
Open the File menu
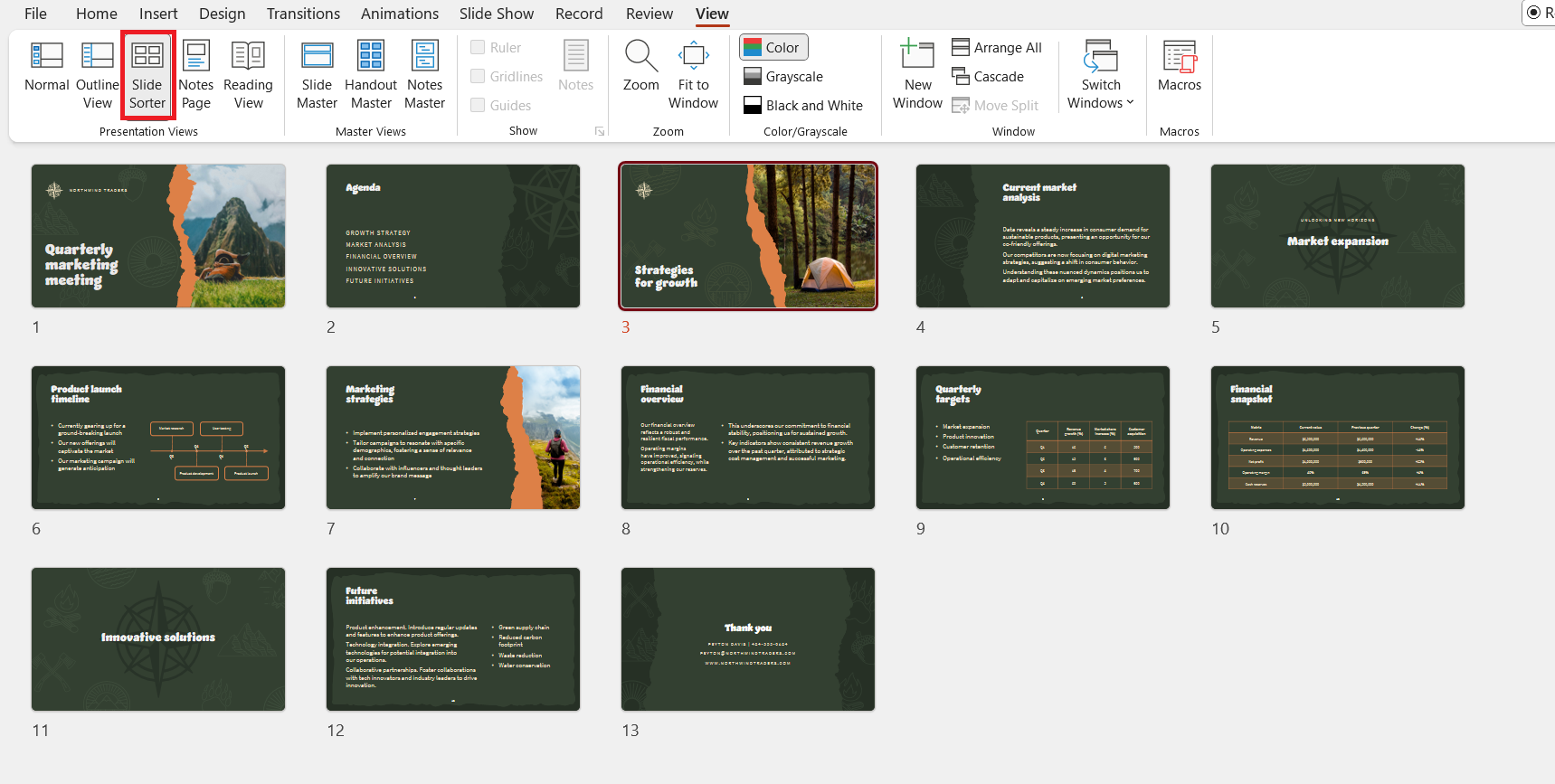click(35, 14)
